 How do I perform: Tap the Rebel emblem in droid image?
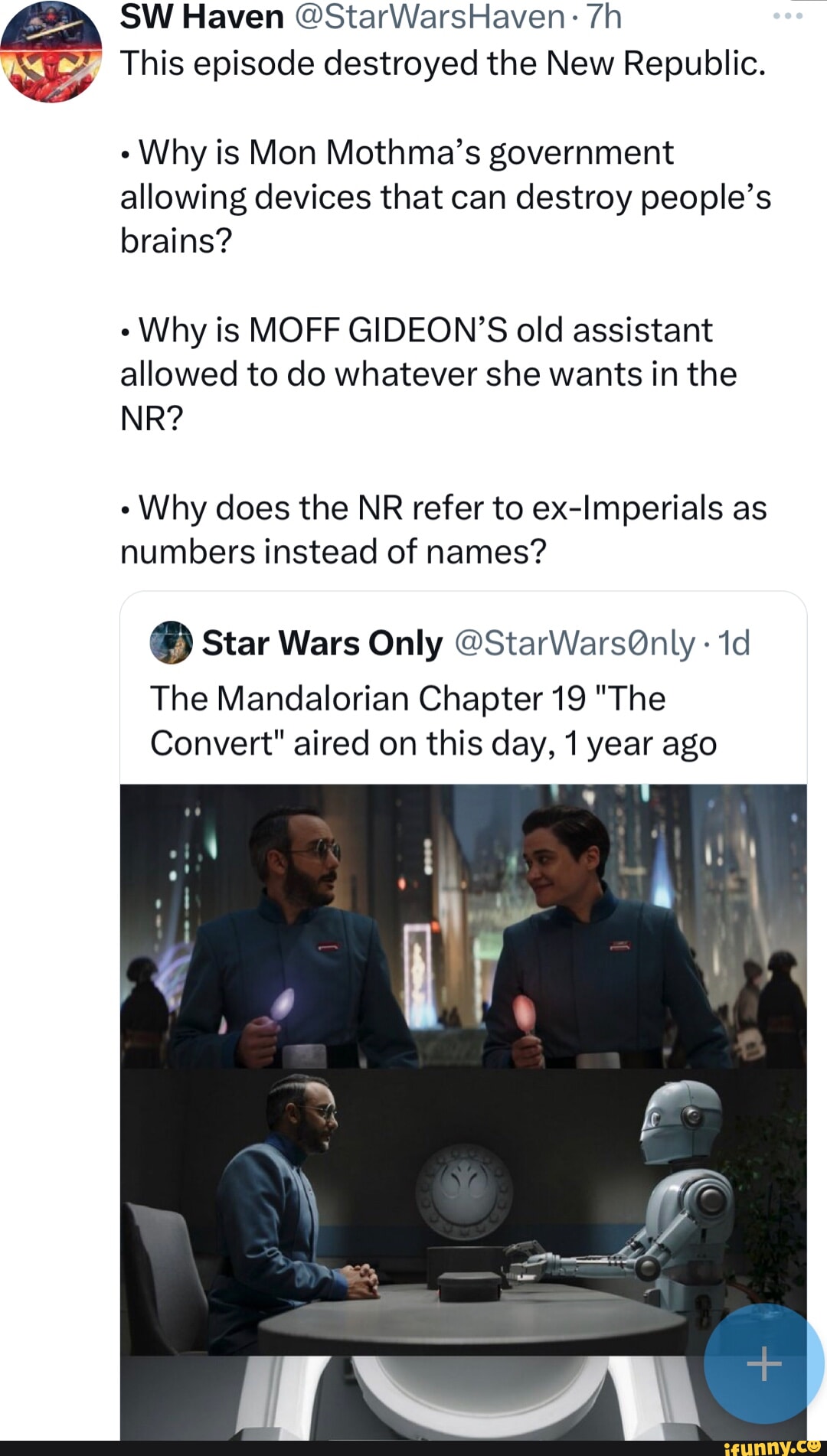[464, 1190]
